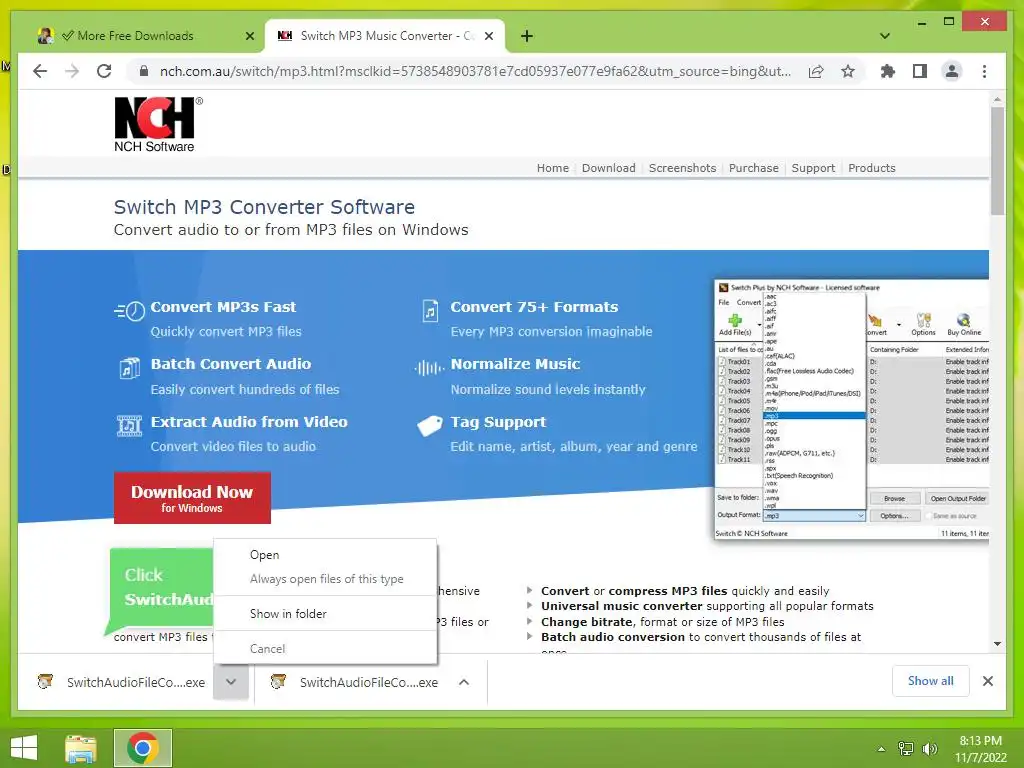Viewport: 1024px width, 768px height.
Task: Click the Switch Plus application screenshot
Action: [852, 409]
